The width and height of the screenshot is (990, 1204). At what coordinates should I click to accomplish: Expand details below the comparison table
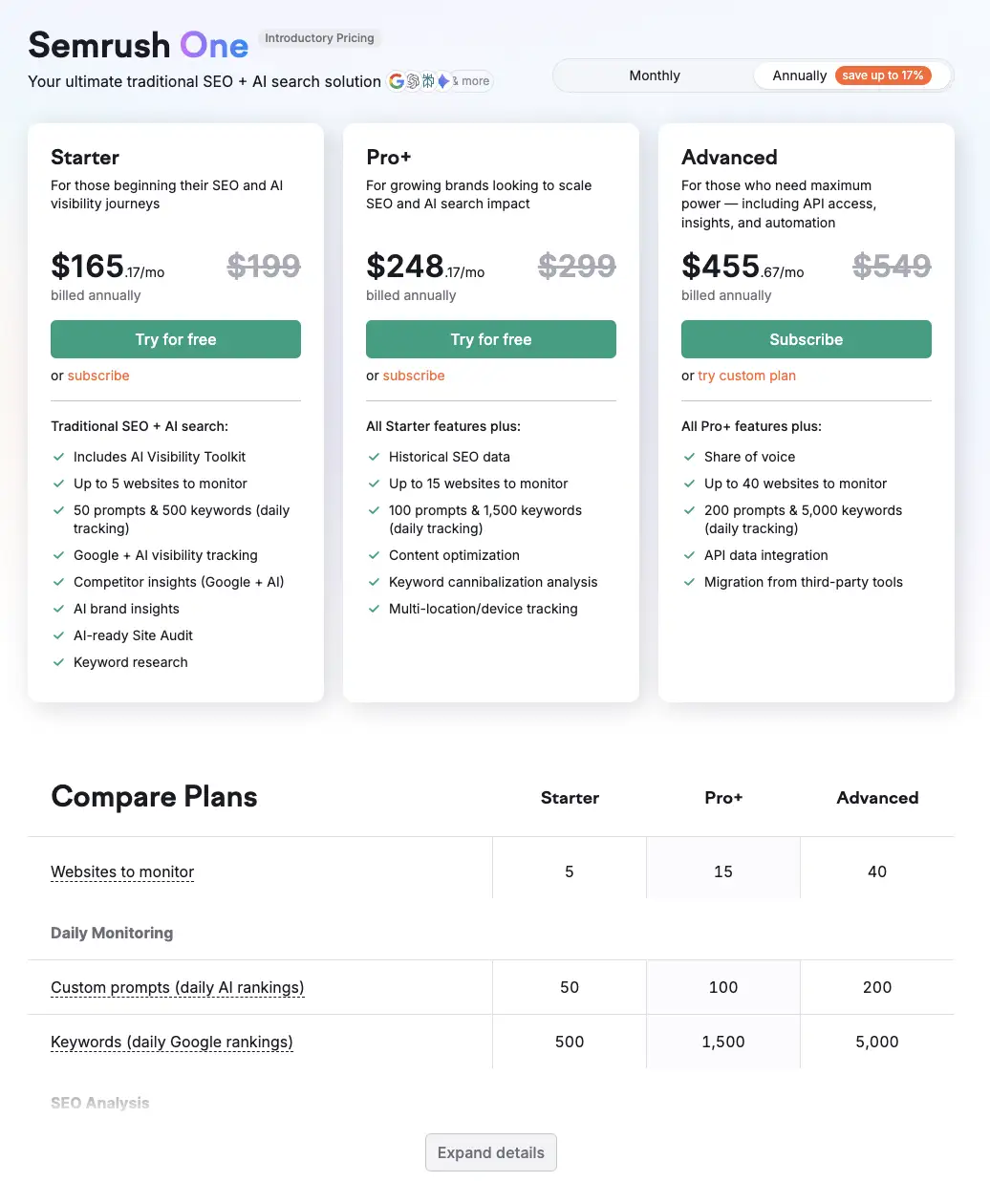(490, 1152)
